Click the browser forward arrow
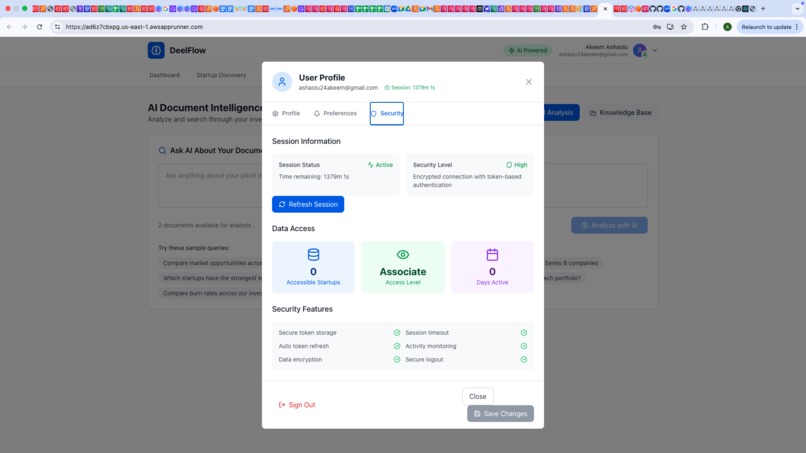Viewport: 806px width, 453px height. tap(24, 27)
